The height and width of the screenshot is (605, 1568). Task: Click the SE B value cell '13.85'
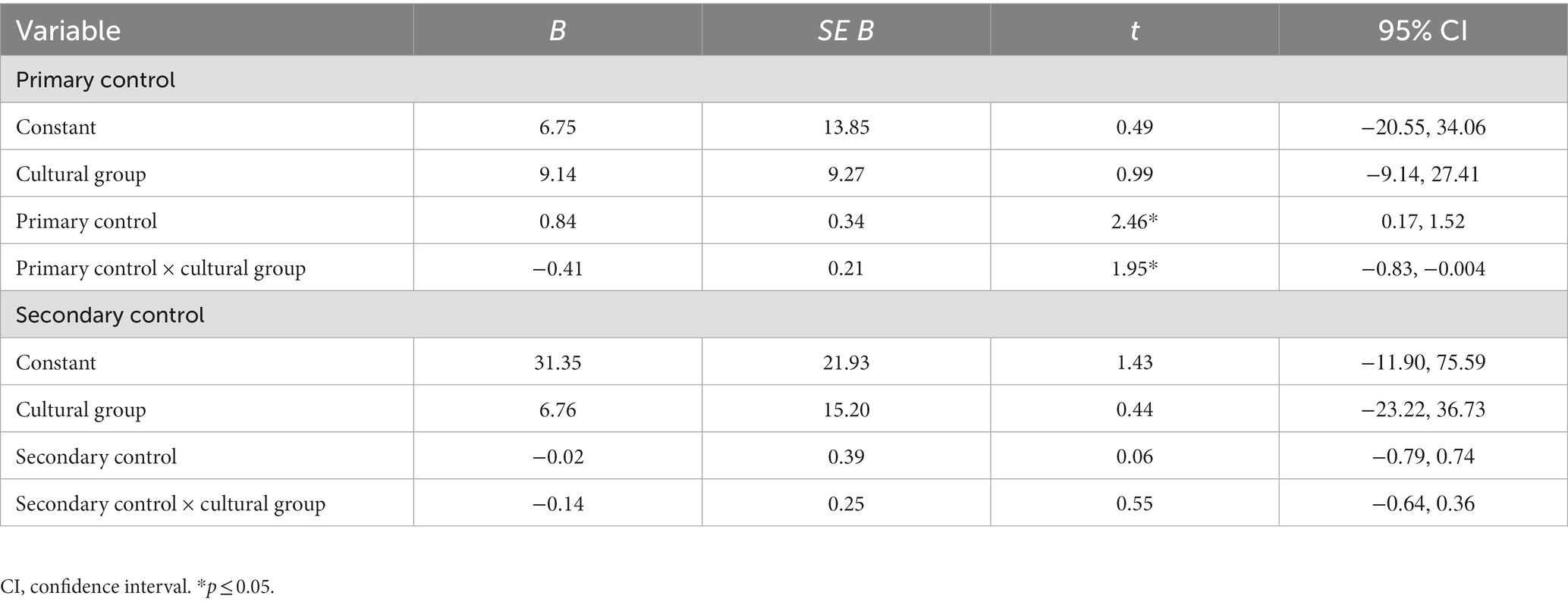pyautogui.click(x=846, y=127)
